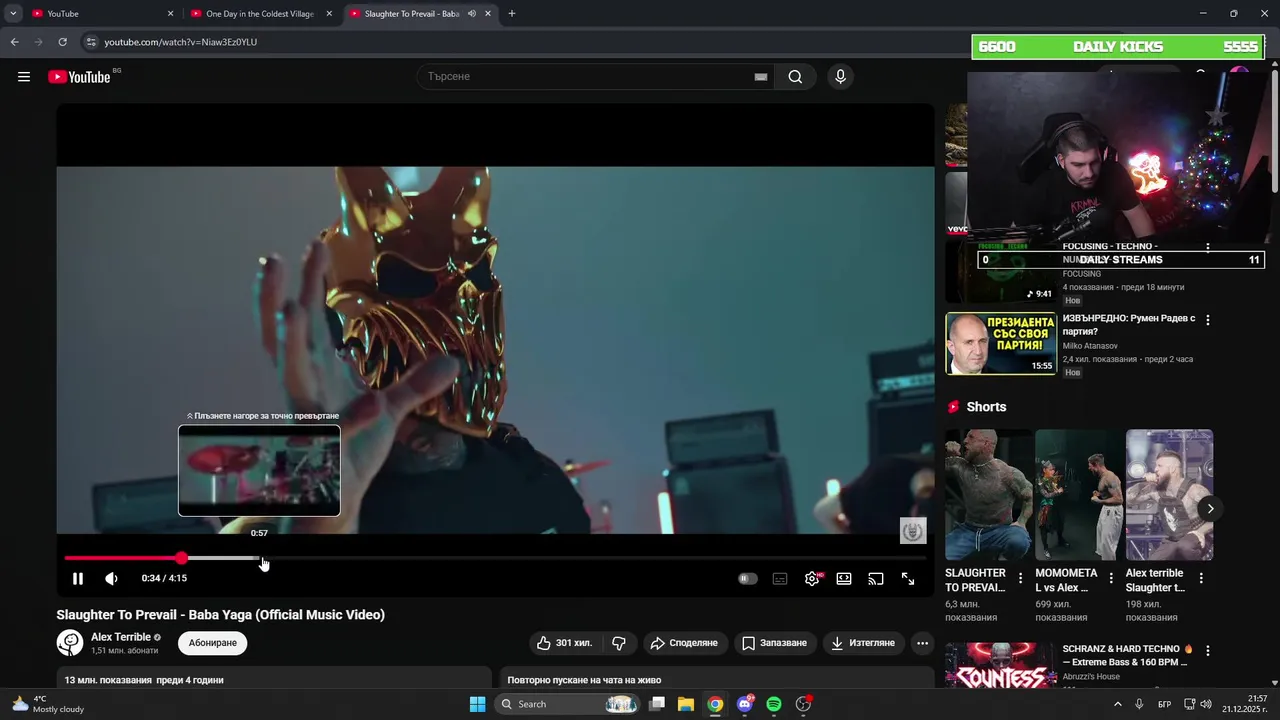The height and width of the screenshot is (720, 1280).
Task: Go to the YouTube home logo
Action: pyautogui.click(x=79, y=77)
